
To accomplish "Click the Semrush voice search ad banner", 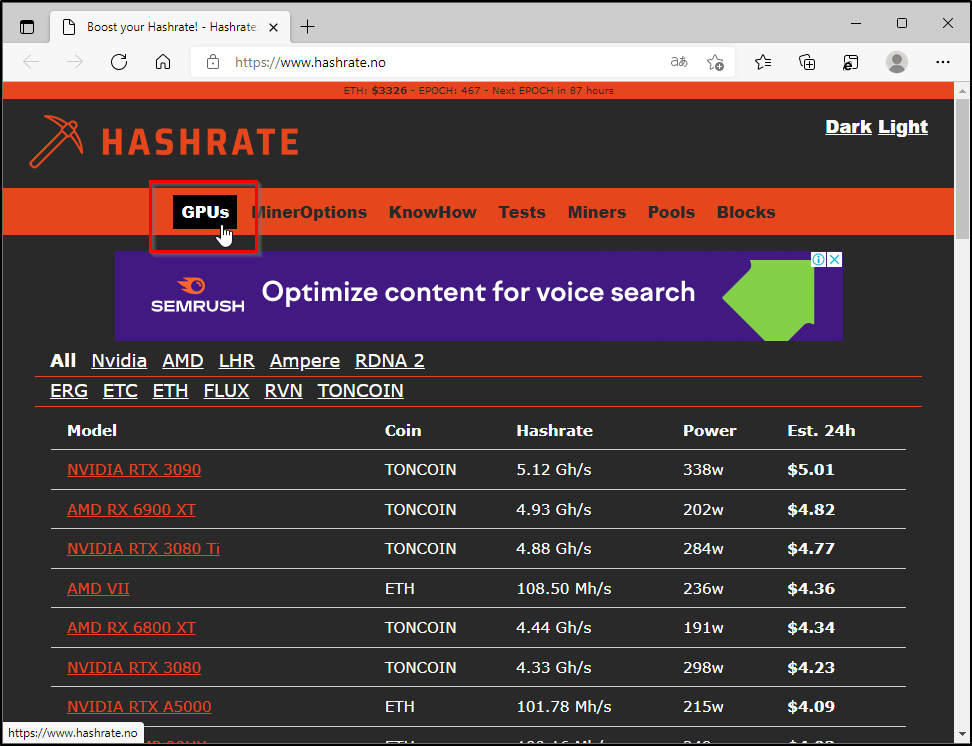I will [479, 296].
